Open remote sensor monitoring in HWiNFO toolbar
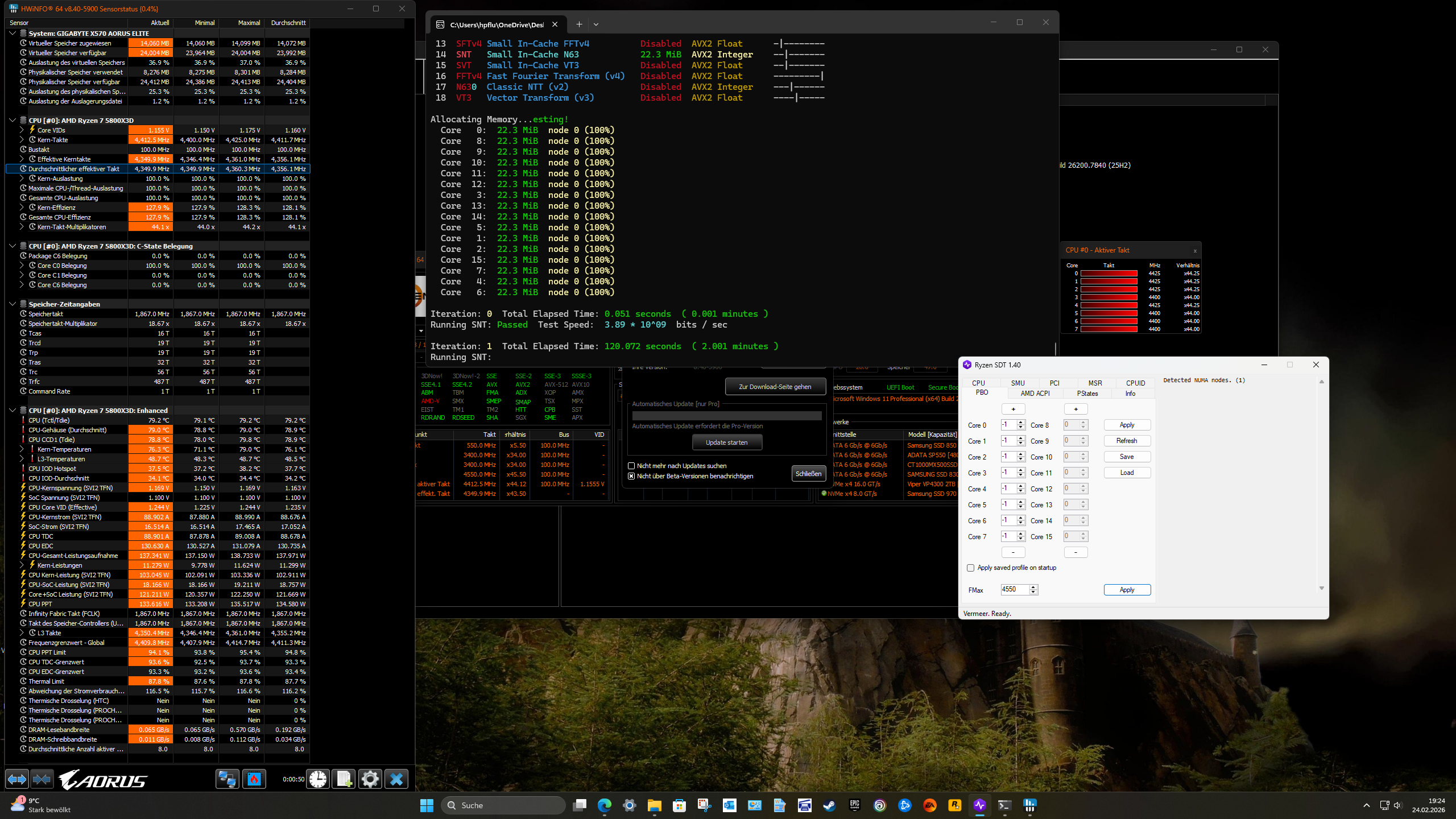 pos(227,779)
